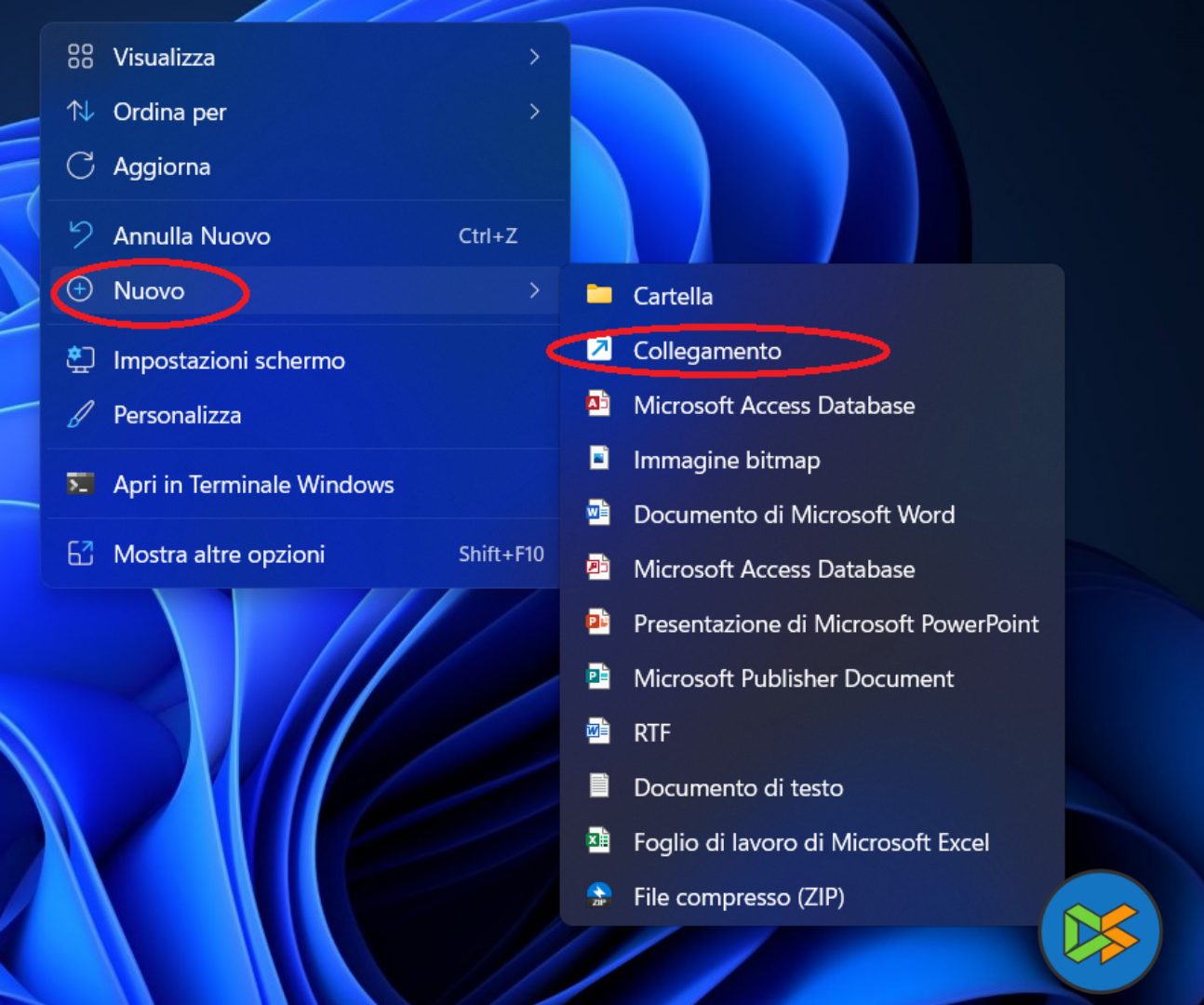Create a new Documento di Microsoft Word
1204x1005 pixels.
812,515
